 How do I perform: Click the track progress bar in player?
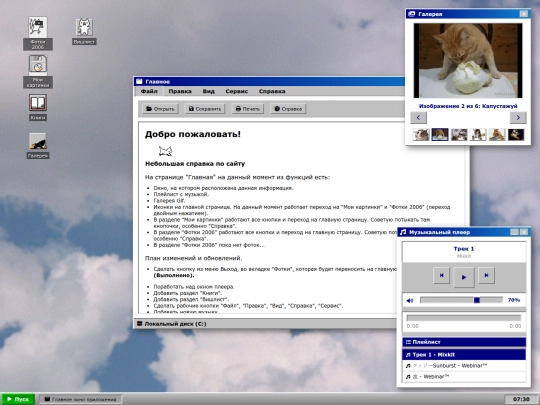click(464, 318)
